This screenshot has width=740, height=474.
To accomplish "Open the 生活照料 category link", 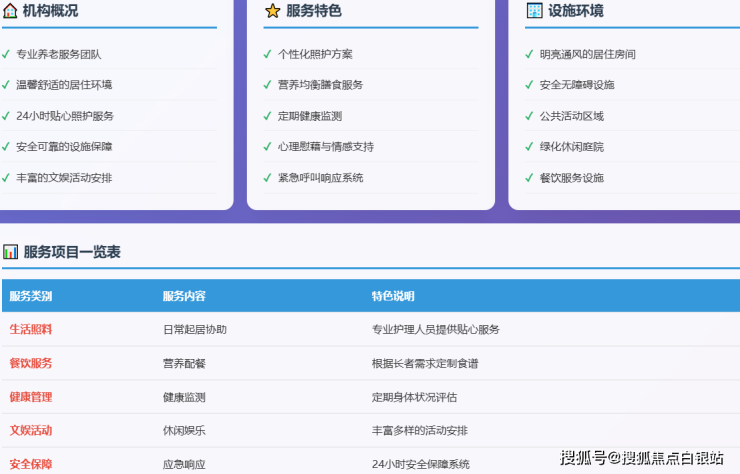I will (31, 329).
